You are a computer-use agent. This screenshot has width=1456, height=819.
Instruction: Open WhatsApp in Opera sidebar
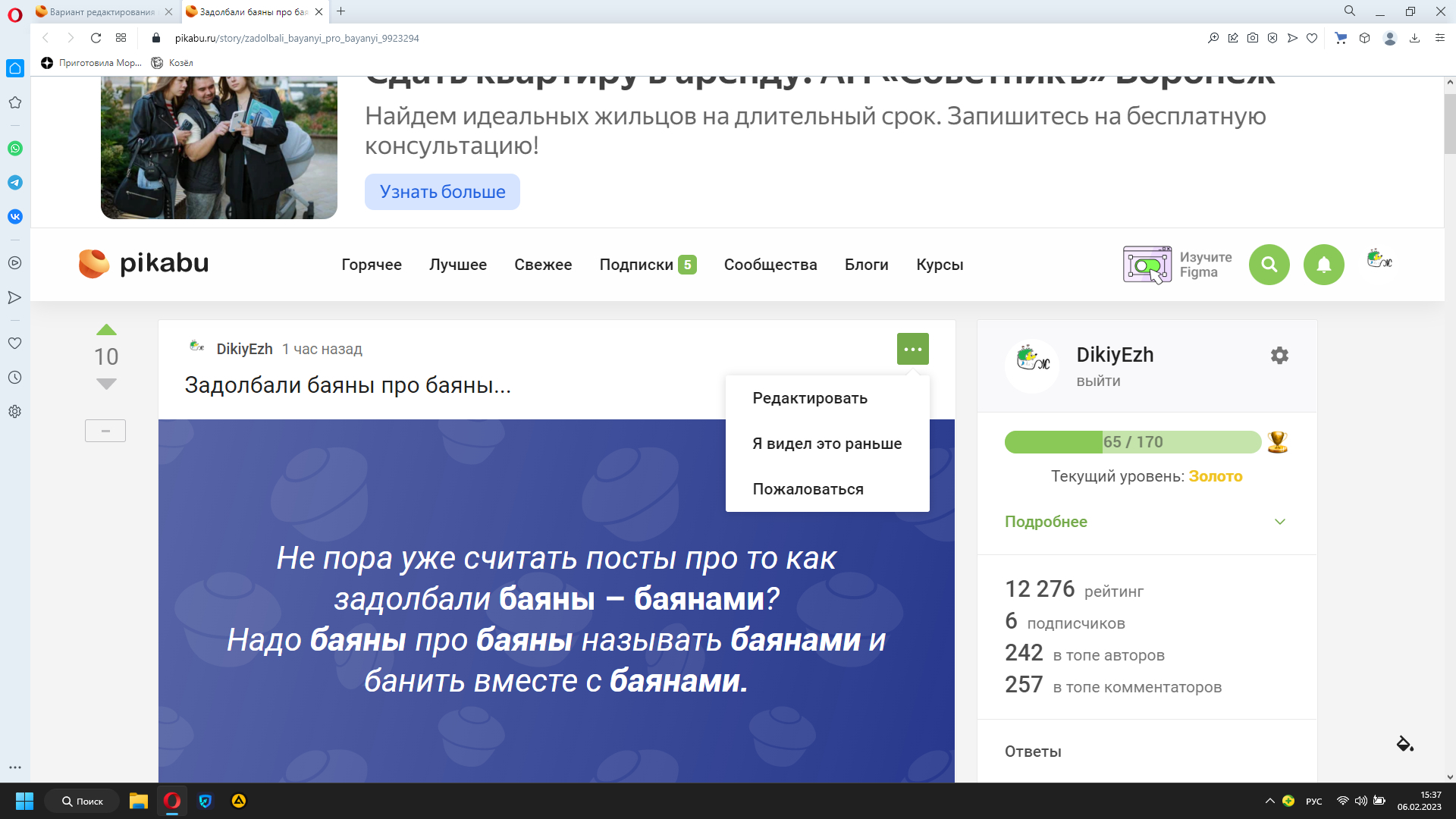(15, 149)
